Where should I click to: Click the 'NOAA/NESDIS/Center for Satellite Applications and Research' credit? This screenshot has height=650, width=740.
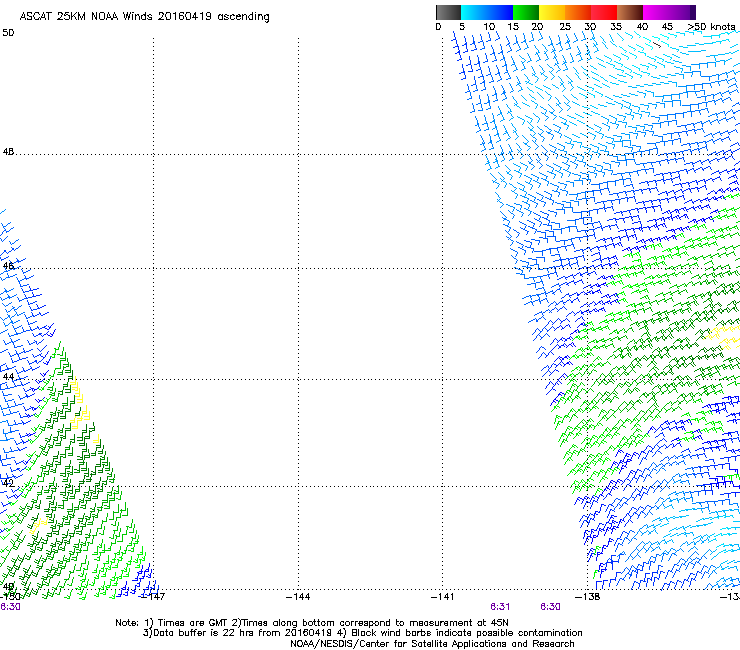[432, 644]
